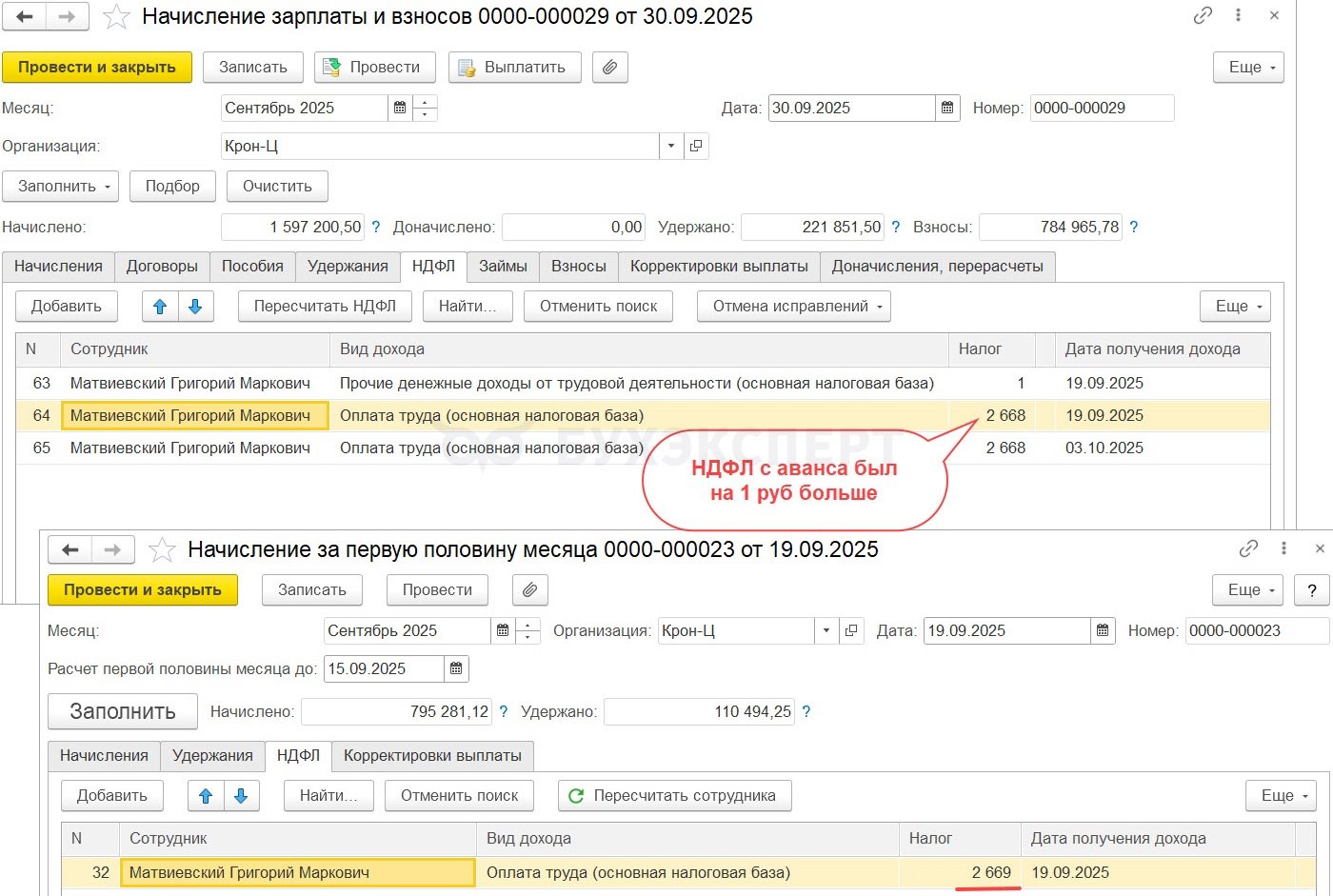
Task: Open the Пособия tab
Action: coord(252,267)
